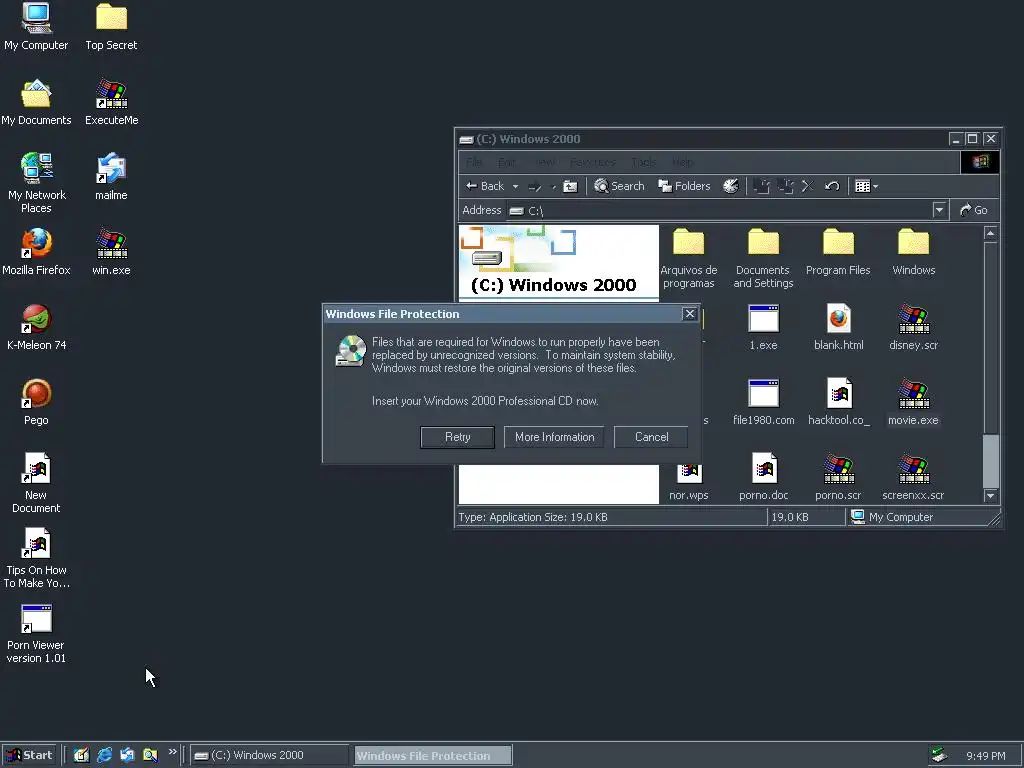Image resolution: width=1024 pixels, height=768 pixels.
Task: Open the File menu in Explorer
Action: coord(475,162)
